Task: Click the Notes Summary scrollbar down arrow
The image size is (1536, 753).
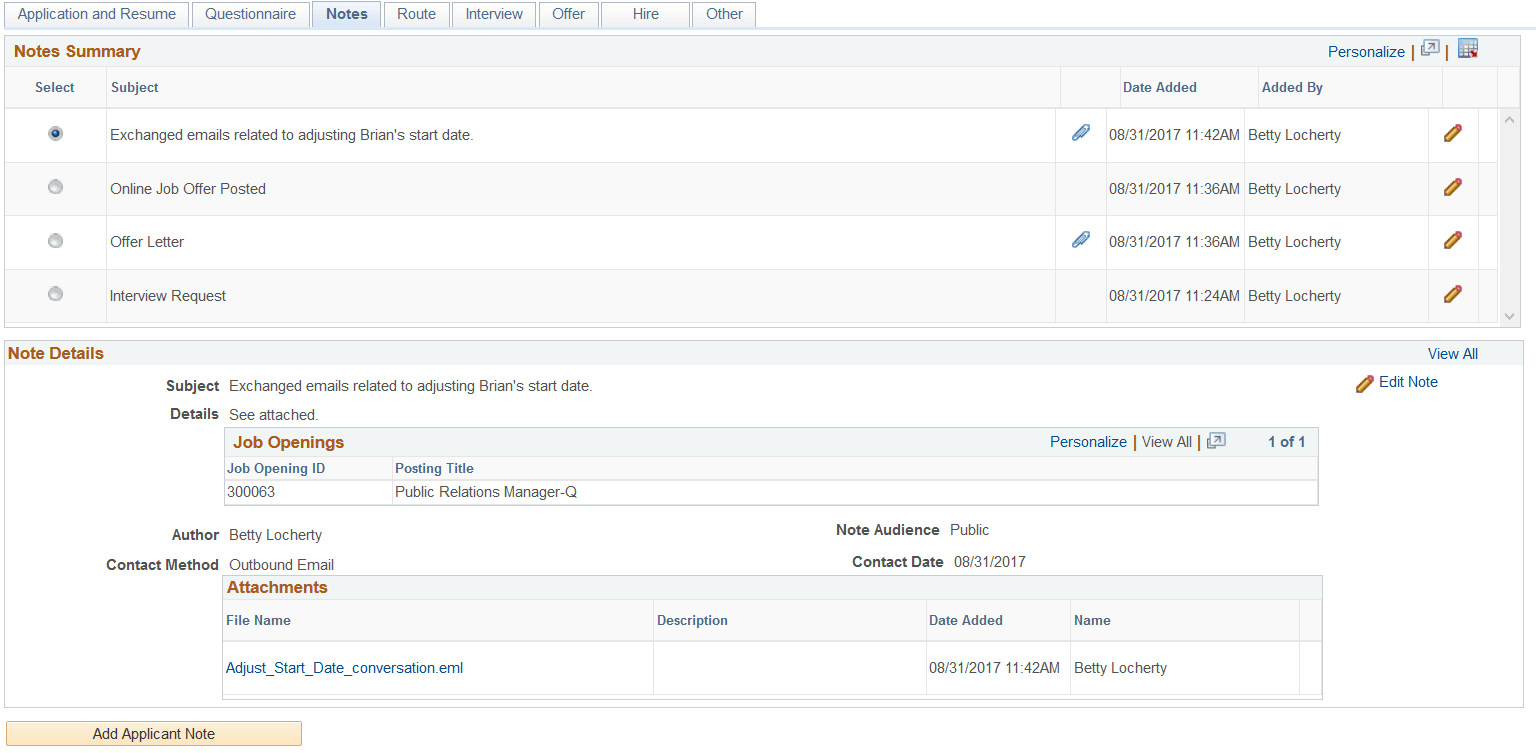Action: 1509,315
